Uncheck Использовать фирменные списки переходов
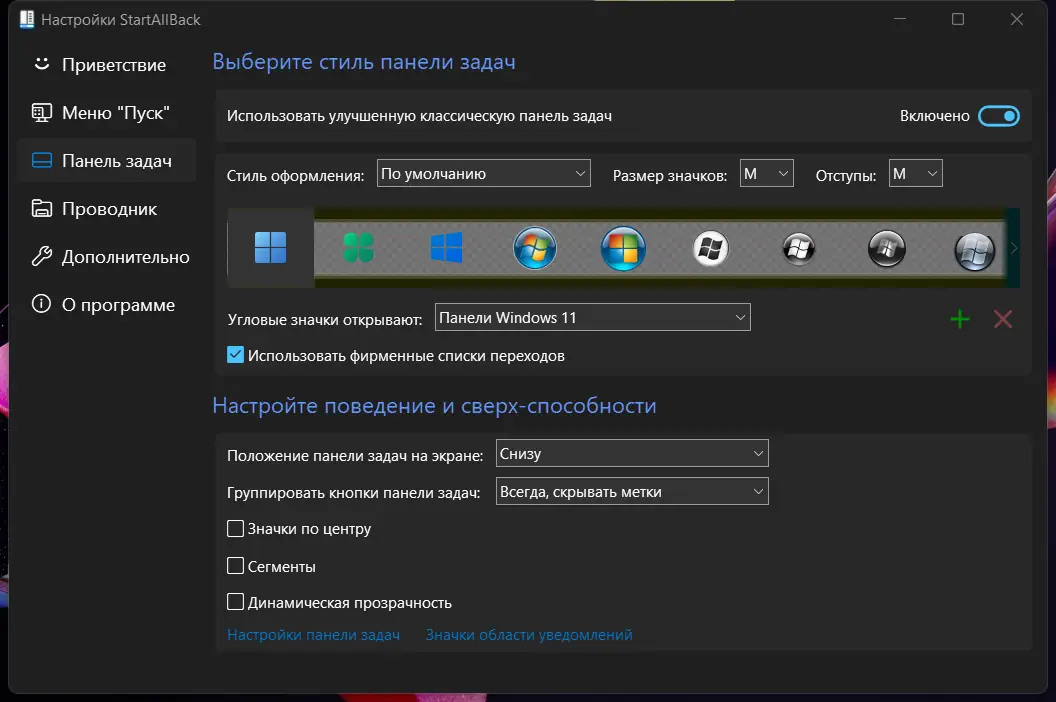1056x702 pixels. [x=235, y=354]
